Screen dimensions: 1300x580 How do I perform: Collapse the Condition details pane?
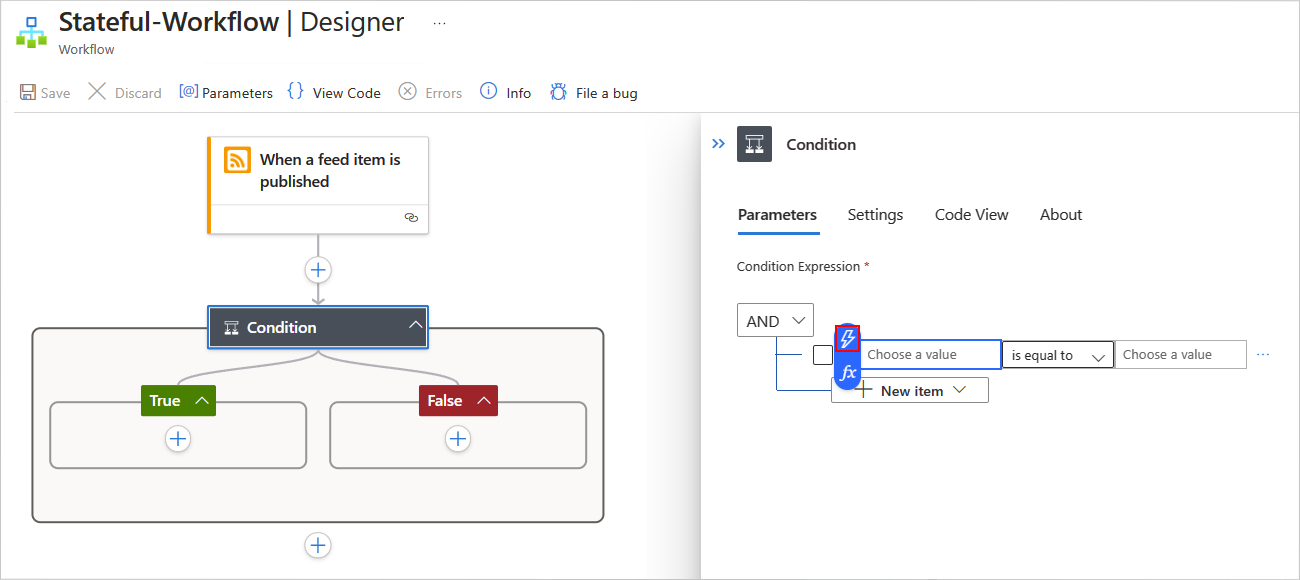pos(718,143)
